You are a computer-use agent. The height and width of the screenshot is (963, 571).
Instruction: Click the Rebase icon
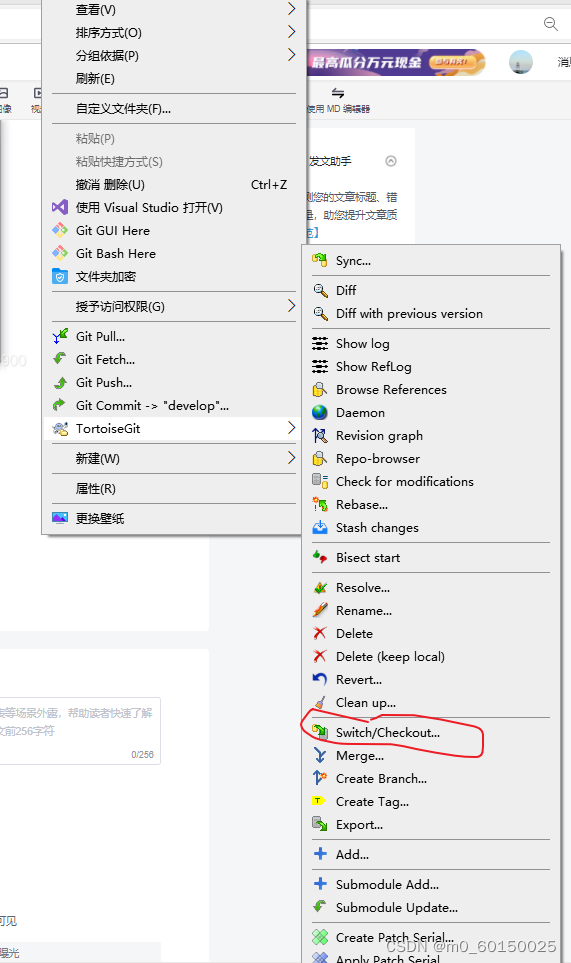click(x=319, y=505)
